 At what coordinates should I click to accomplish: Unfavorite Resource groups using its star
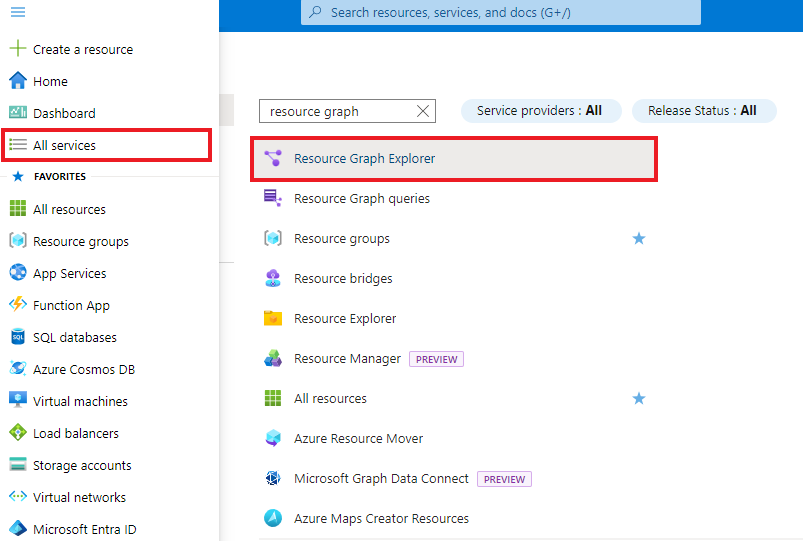(x=639, y=238)
